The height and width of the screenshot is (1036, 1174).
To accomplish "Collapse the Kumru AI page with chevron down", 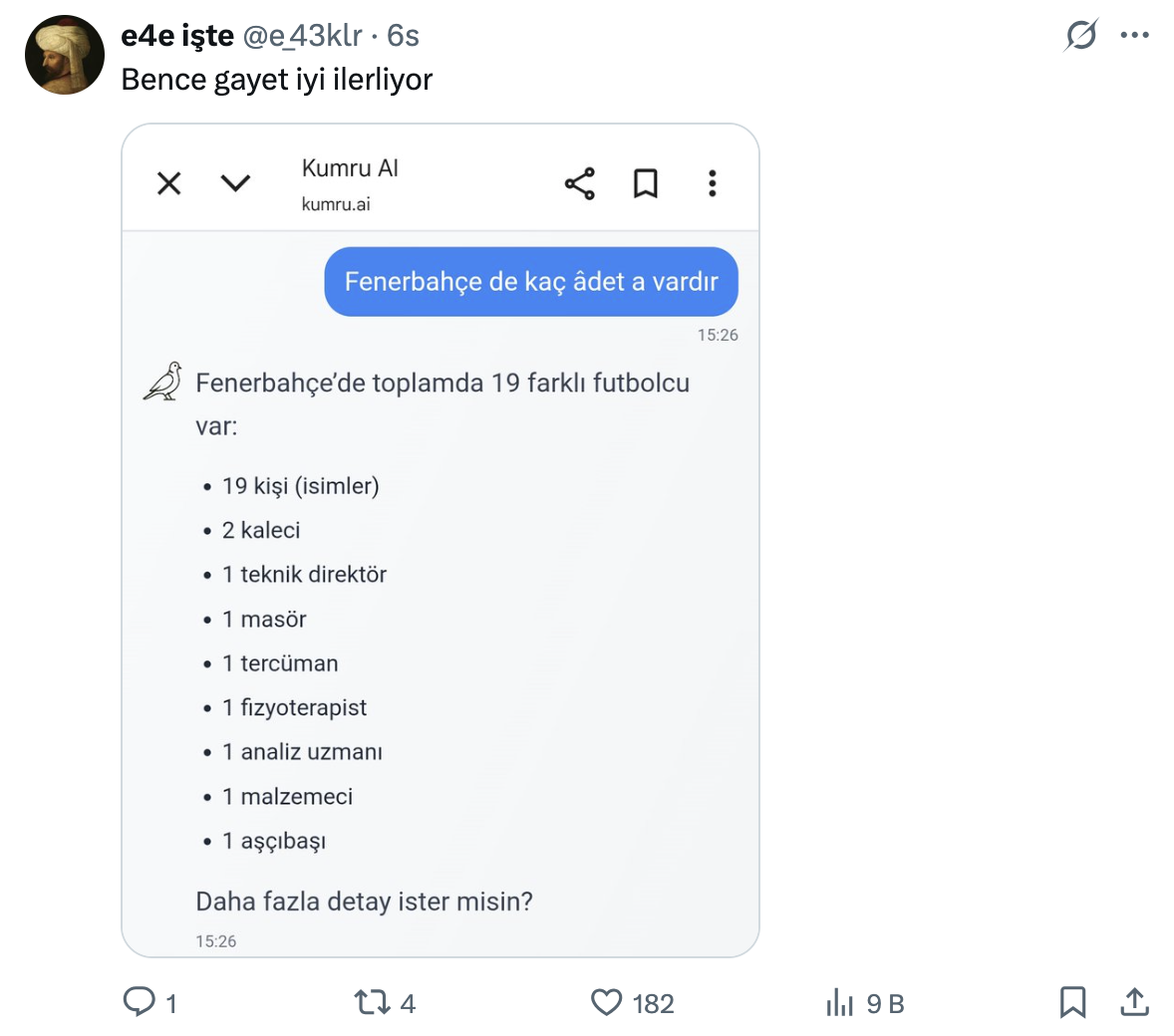I will coord(235,183).
